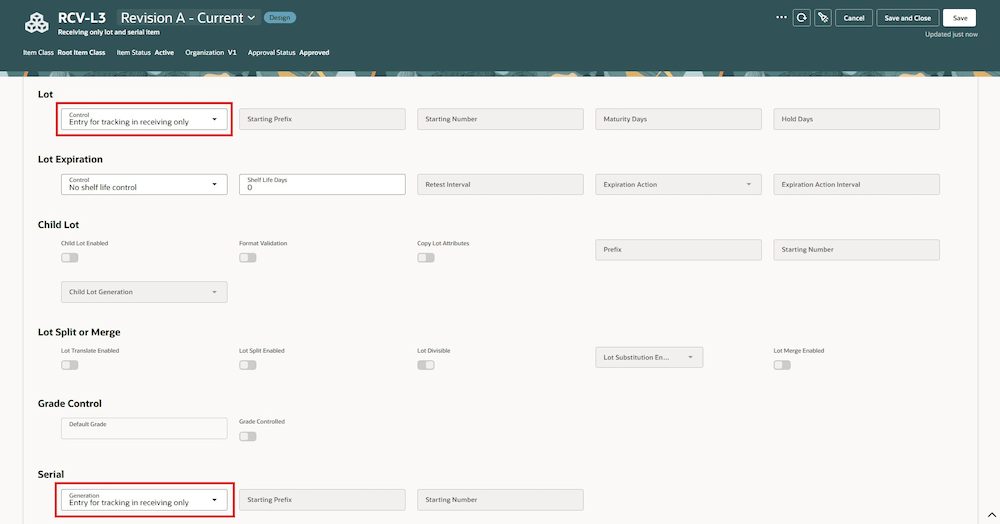Click the Cancel button
The height and width of the screenshot is (524, 1000).
coord(854,18)
